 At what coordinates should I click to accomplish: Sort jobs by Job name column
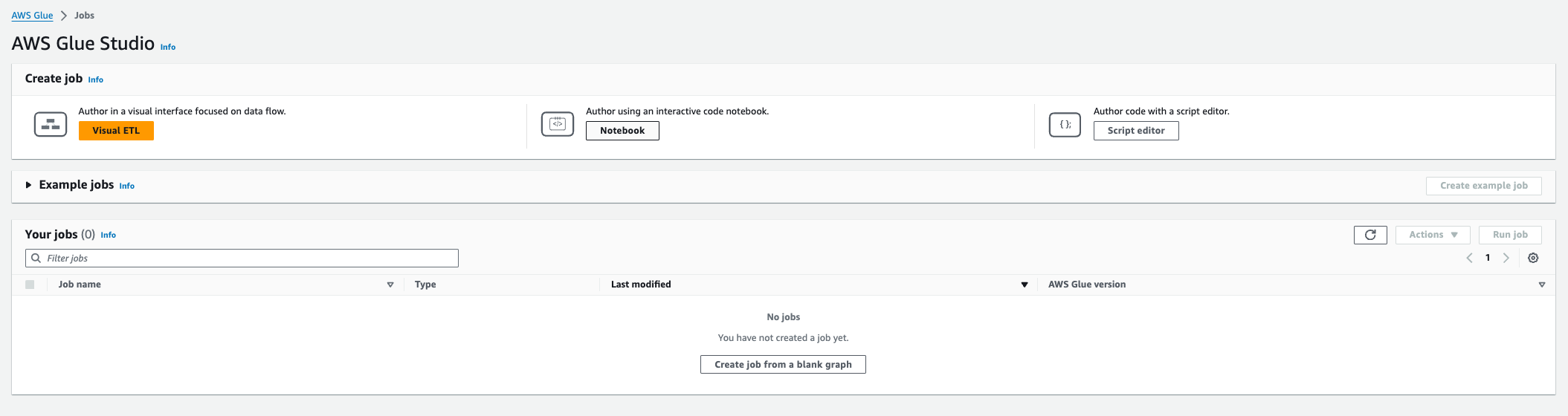pos(390,285)
